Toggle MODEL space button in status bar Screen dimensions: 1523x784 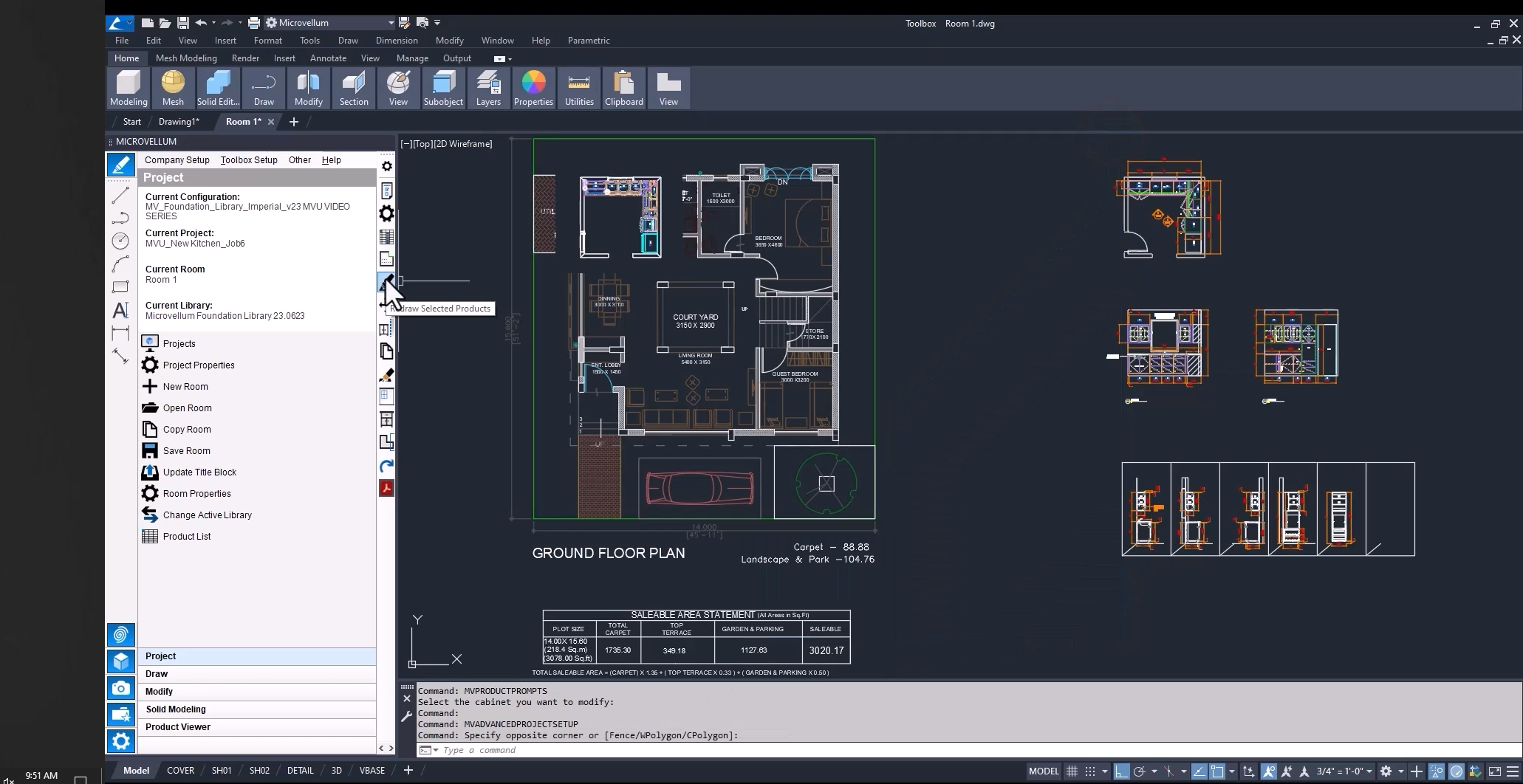point(1044,771)
